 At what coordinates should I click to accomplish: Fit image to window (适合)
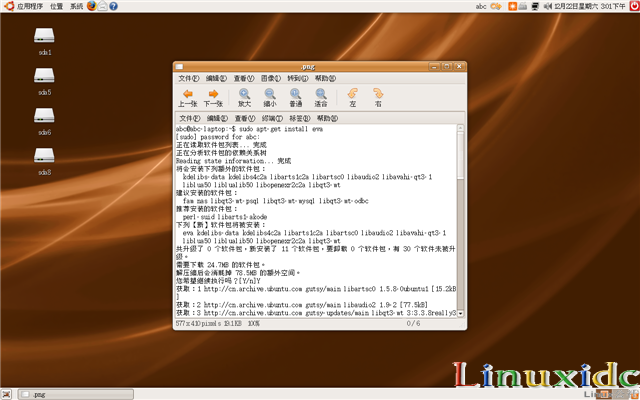321,98
